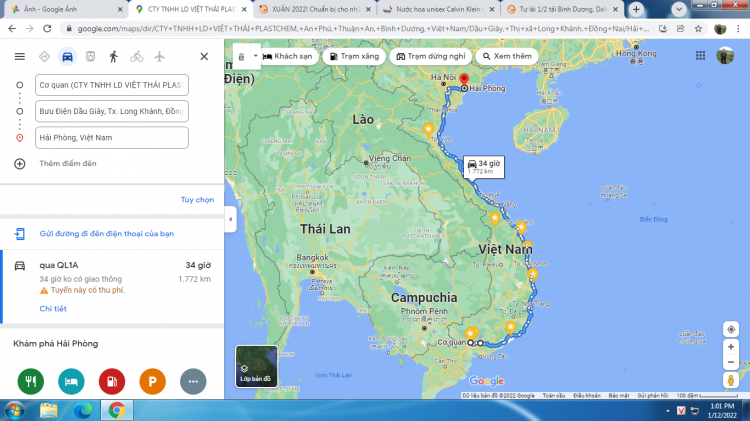Open Windows Start menu

coord(14,410)
